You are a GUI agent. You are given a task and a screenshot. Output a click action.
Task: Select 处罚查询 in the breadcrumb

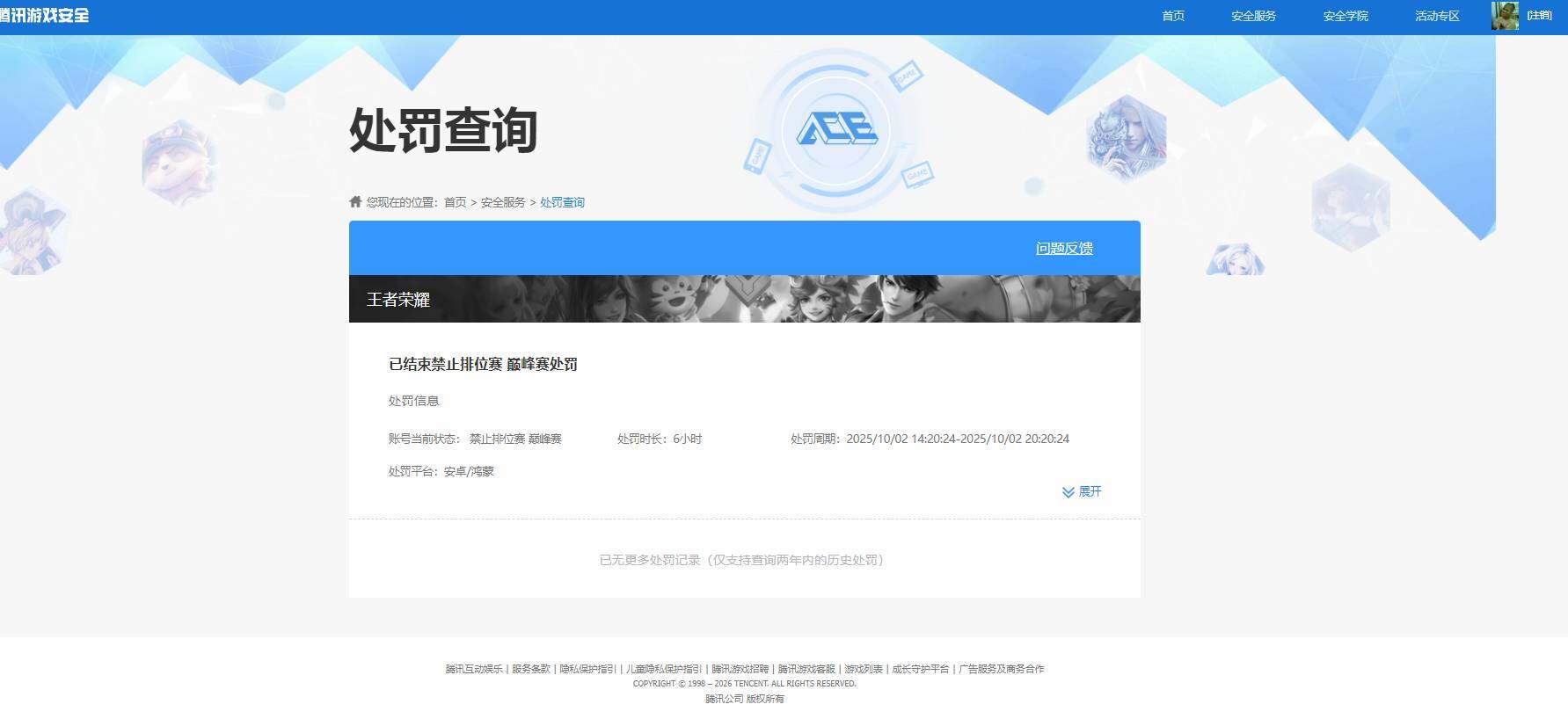coord(562,202)
